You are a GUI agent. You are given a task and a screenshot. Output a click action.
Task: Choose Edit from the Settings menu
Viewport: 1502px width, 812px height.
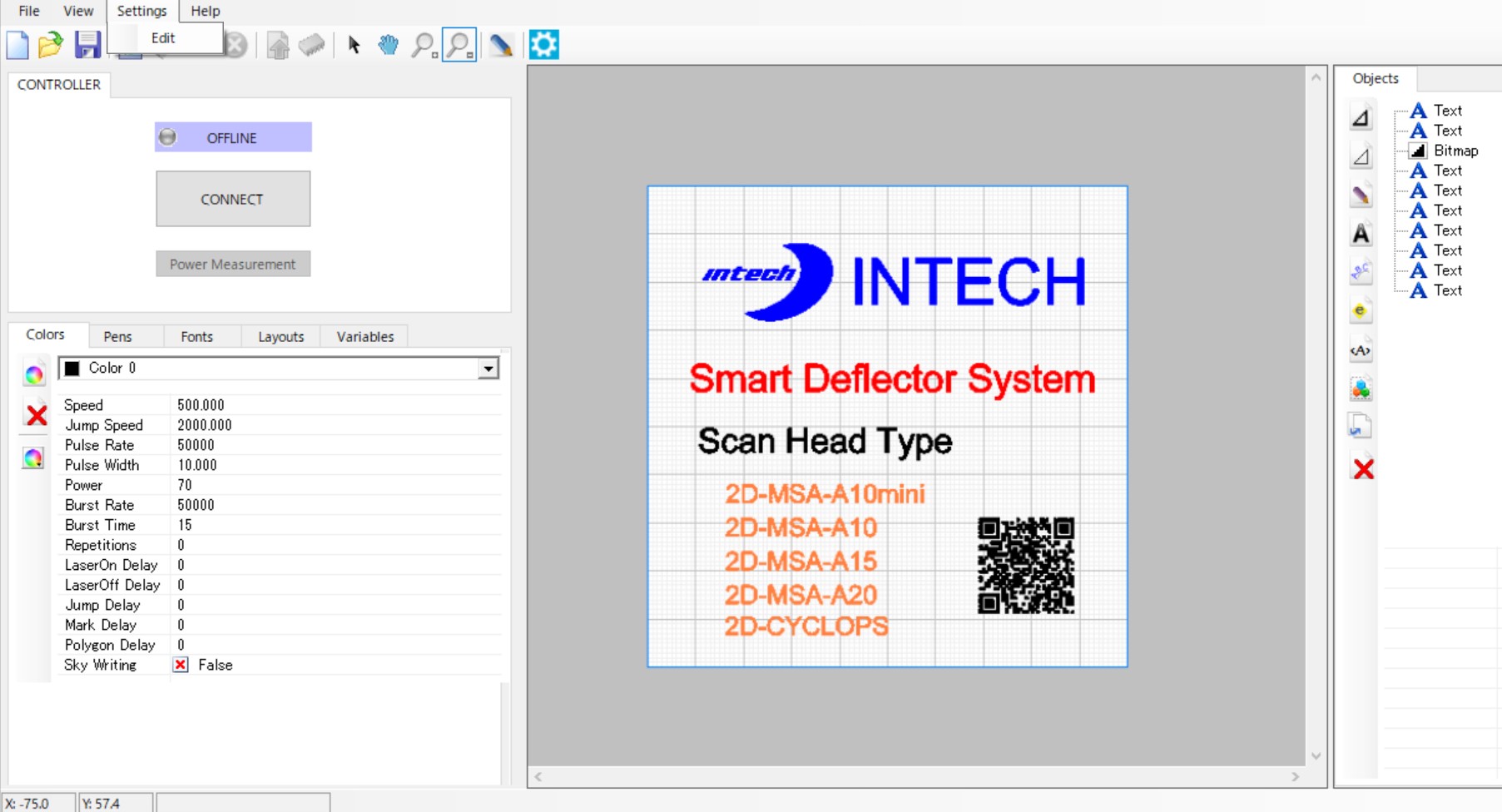point(163,38)
